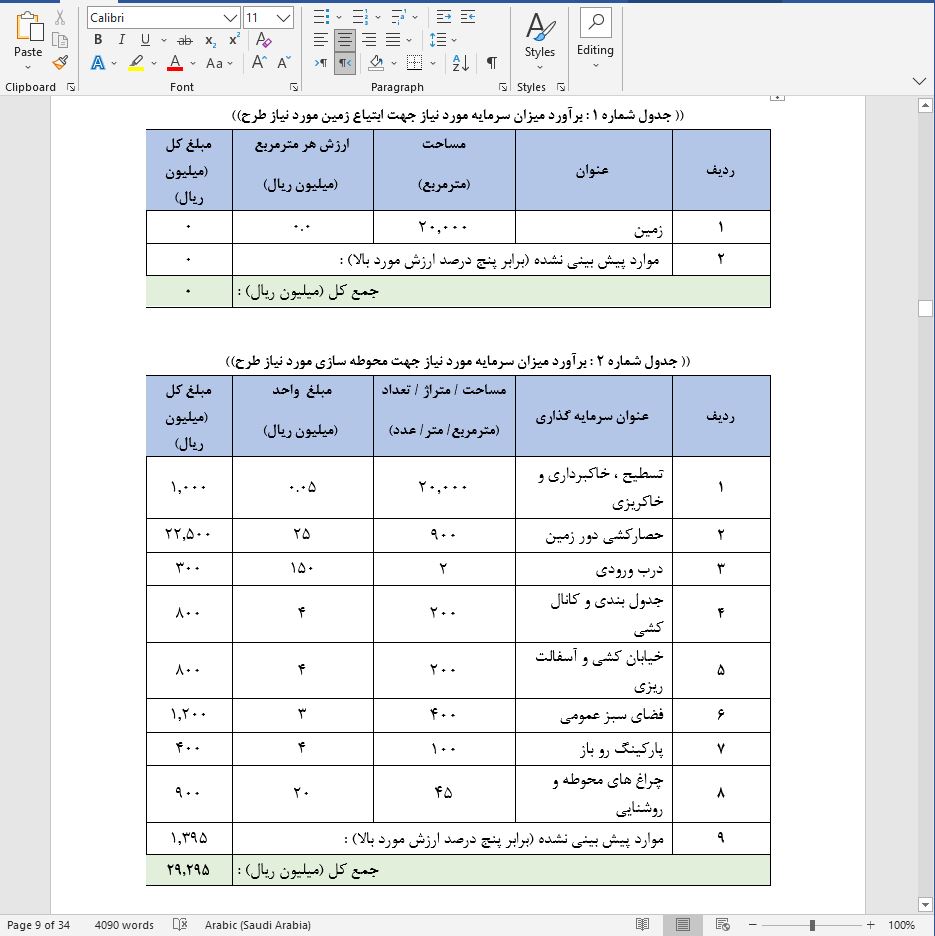Clear all formatting with the eraser icon

click(263, 40)
